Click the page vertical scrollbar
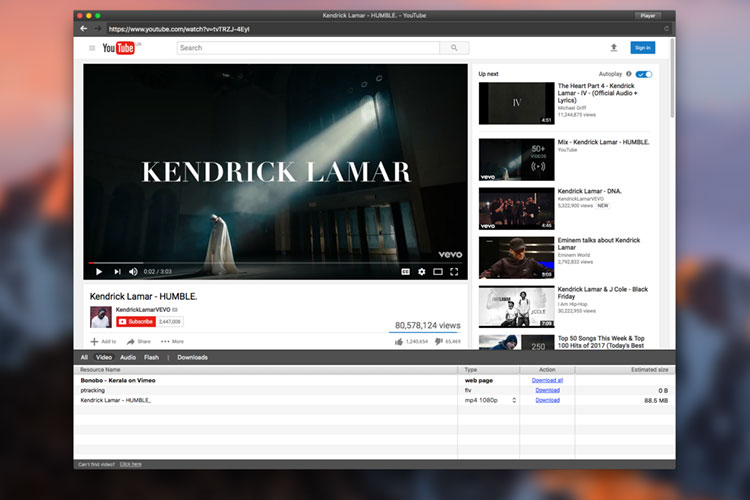This screenshot has width=750, height=500. point(673,78)
